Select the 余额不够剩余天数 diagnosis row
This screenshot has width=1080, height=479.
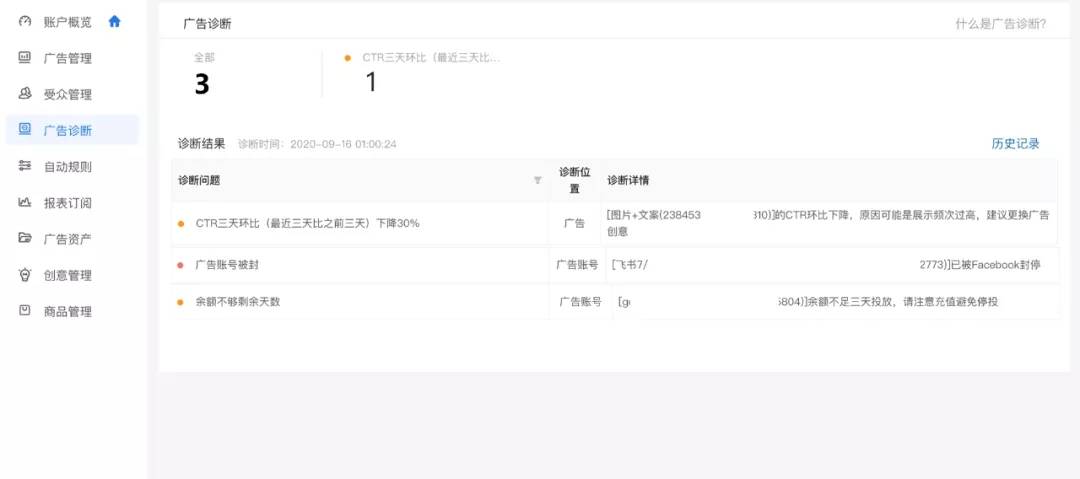tap(237, 301)
